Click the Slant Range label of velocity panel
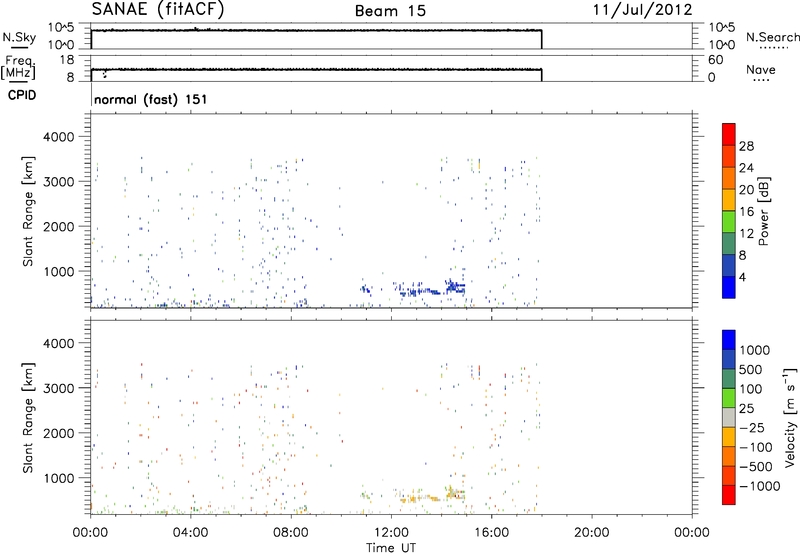The image size is (800, 554). (28, 418)
